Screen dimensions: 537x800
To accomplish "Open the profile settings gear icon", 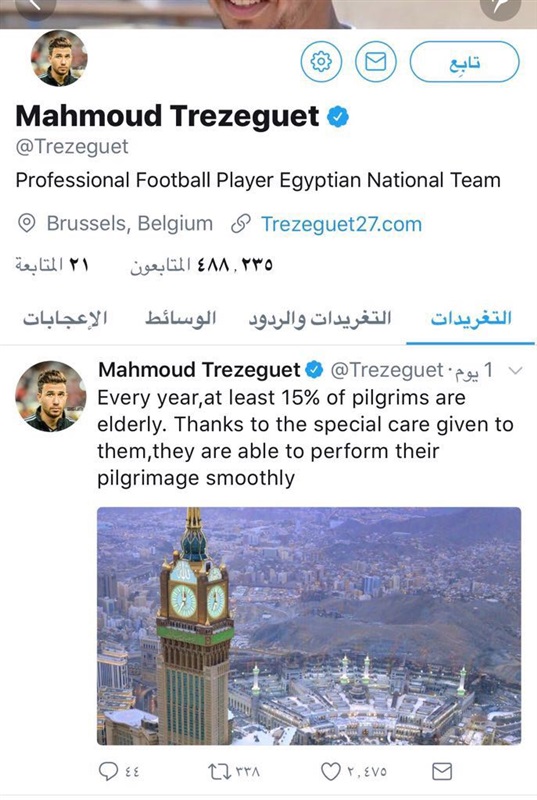I will click(321, 62).
